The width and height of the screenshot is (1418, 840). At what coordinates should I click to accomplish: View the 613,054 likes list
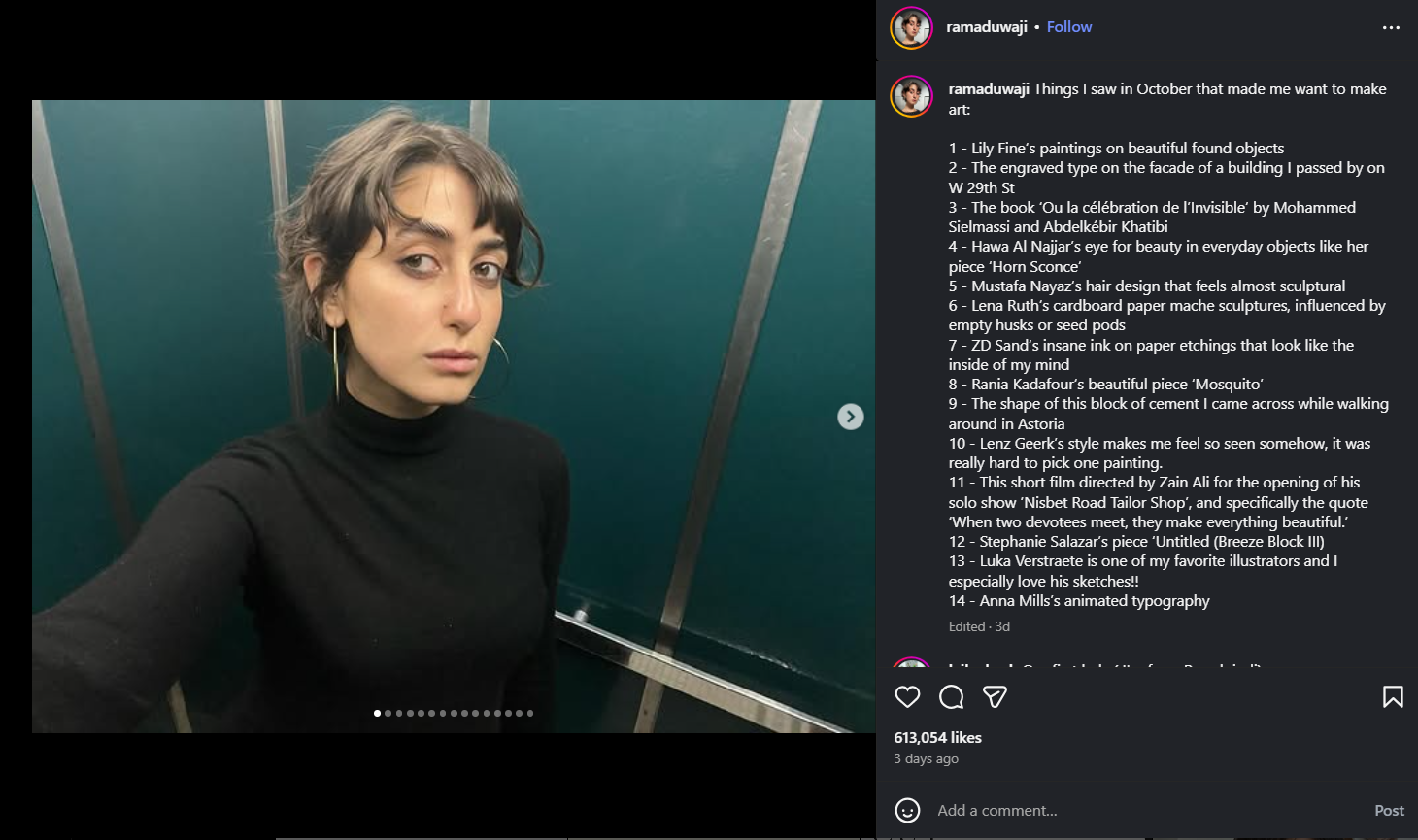(937, 738)
